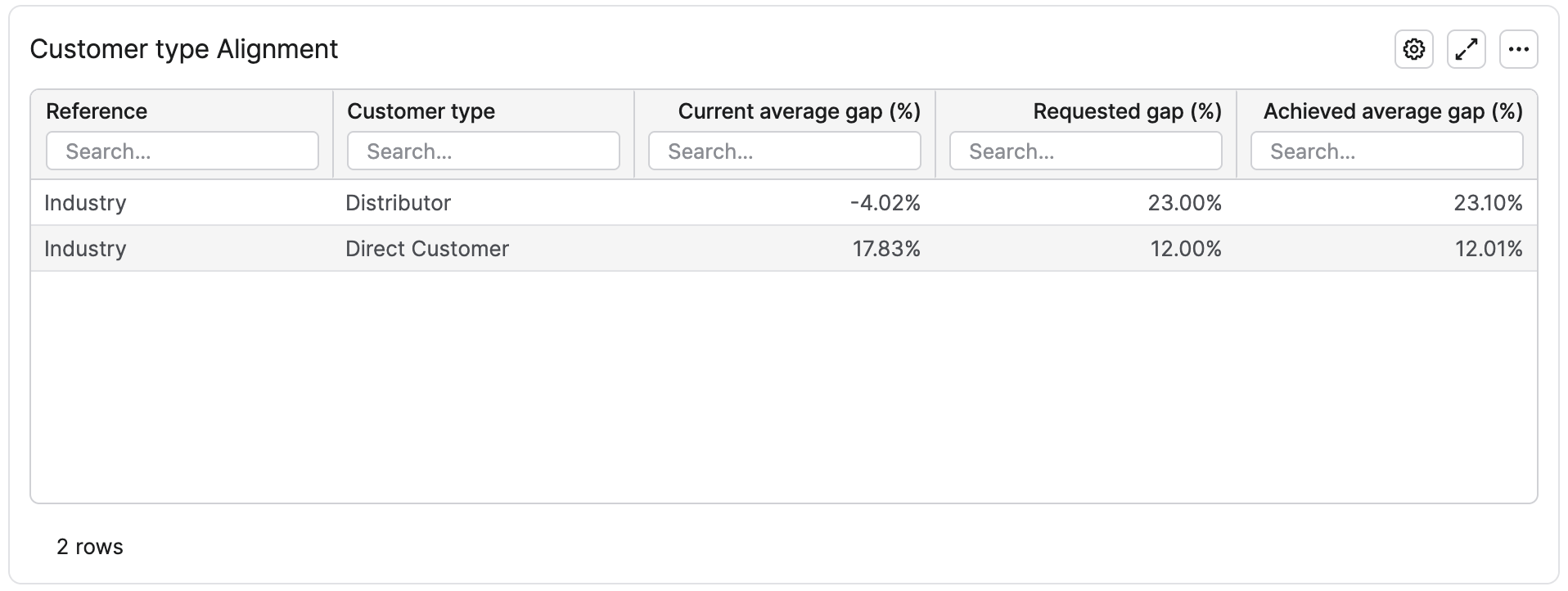Sort by the Requested gap column
This screenshot has height=591, width=1568.
[1126, 111]
